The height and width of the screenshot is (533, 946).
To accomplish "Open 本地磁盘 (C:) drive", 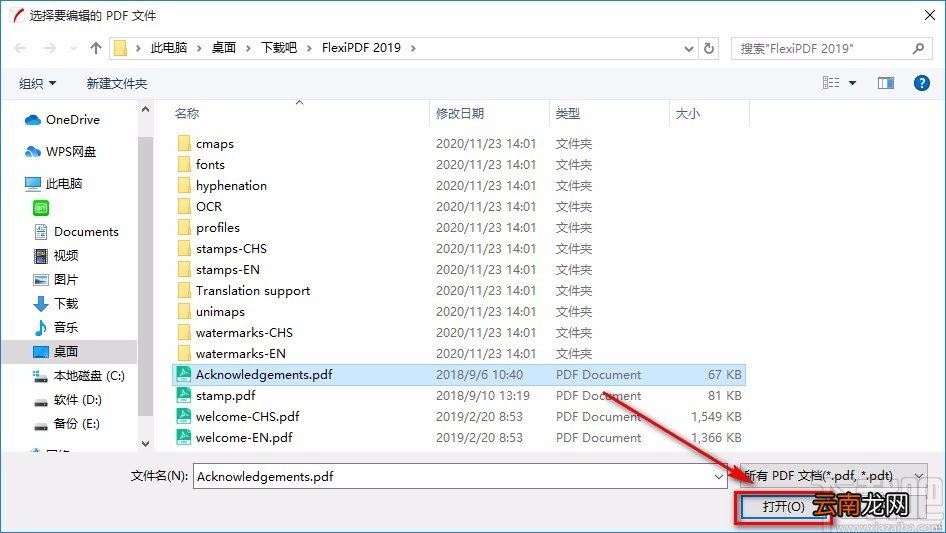I will 78,376.
